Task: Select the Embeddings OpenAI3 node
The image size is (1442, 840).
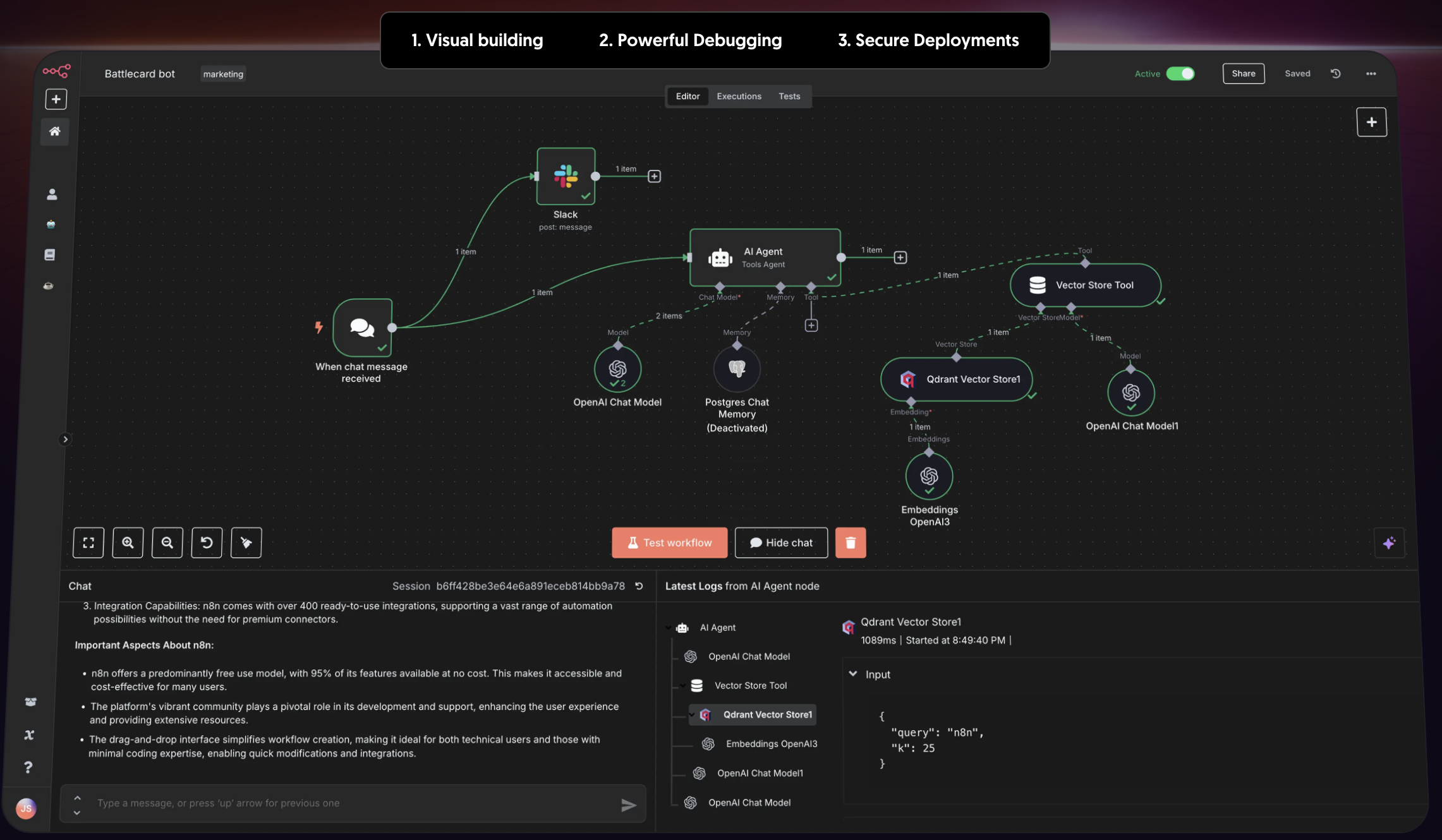Action: 929,476
